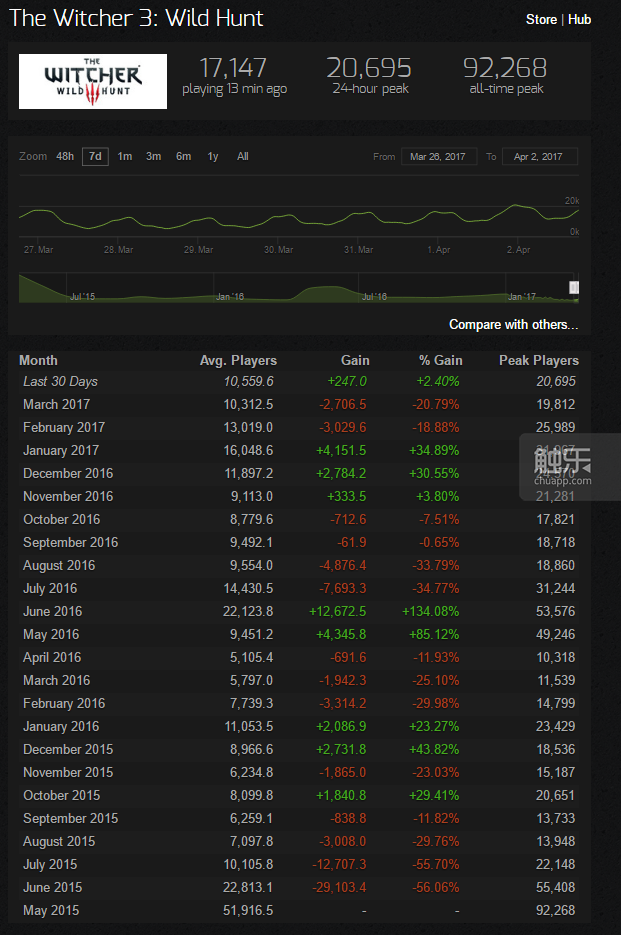Click the -29,103.4 gain value
This screenshot has height=935, width=621.
click(339, 888)
